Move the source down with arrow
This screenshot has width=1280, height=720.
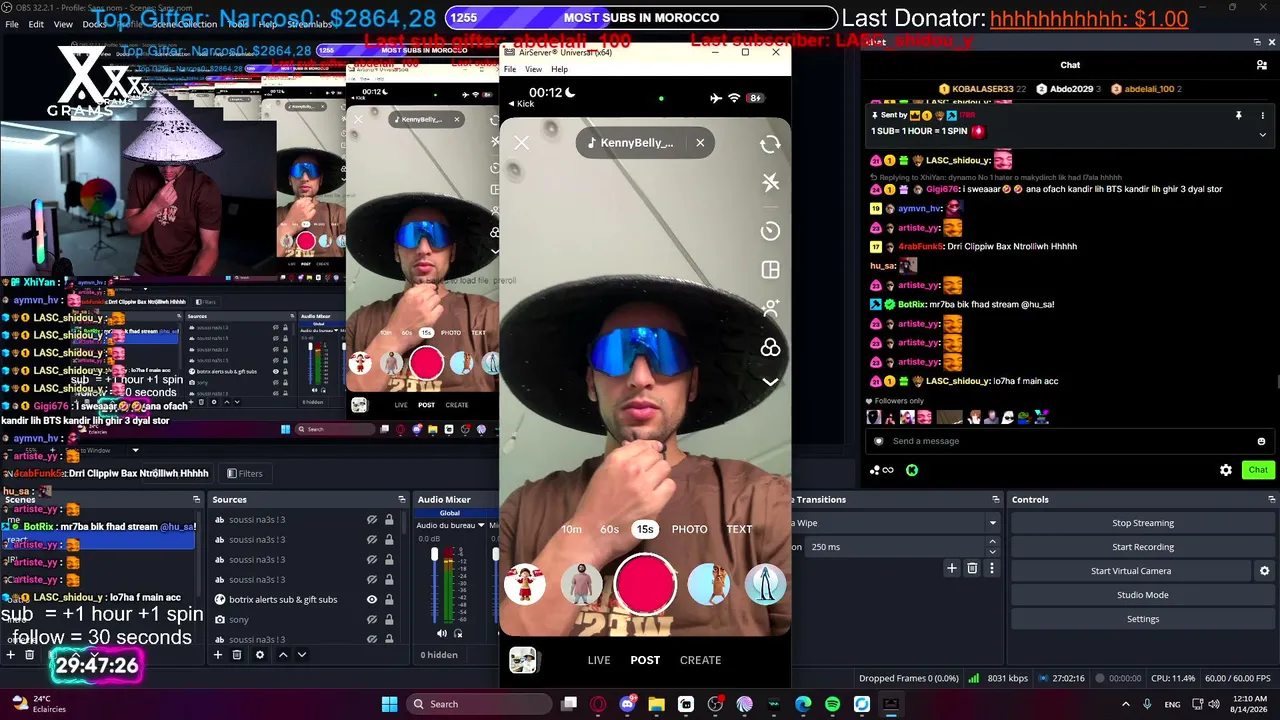pyautogui.click(x=302, y=655)
